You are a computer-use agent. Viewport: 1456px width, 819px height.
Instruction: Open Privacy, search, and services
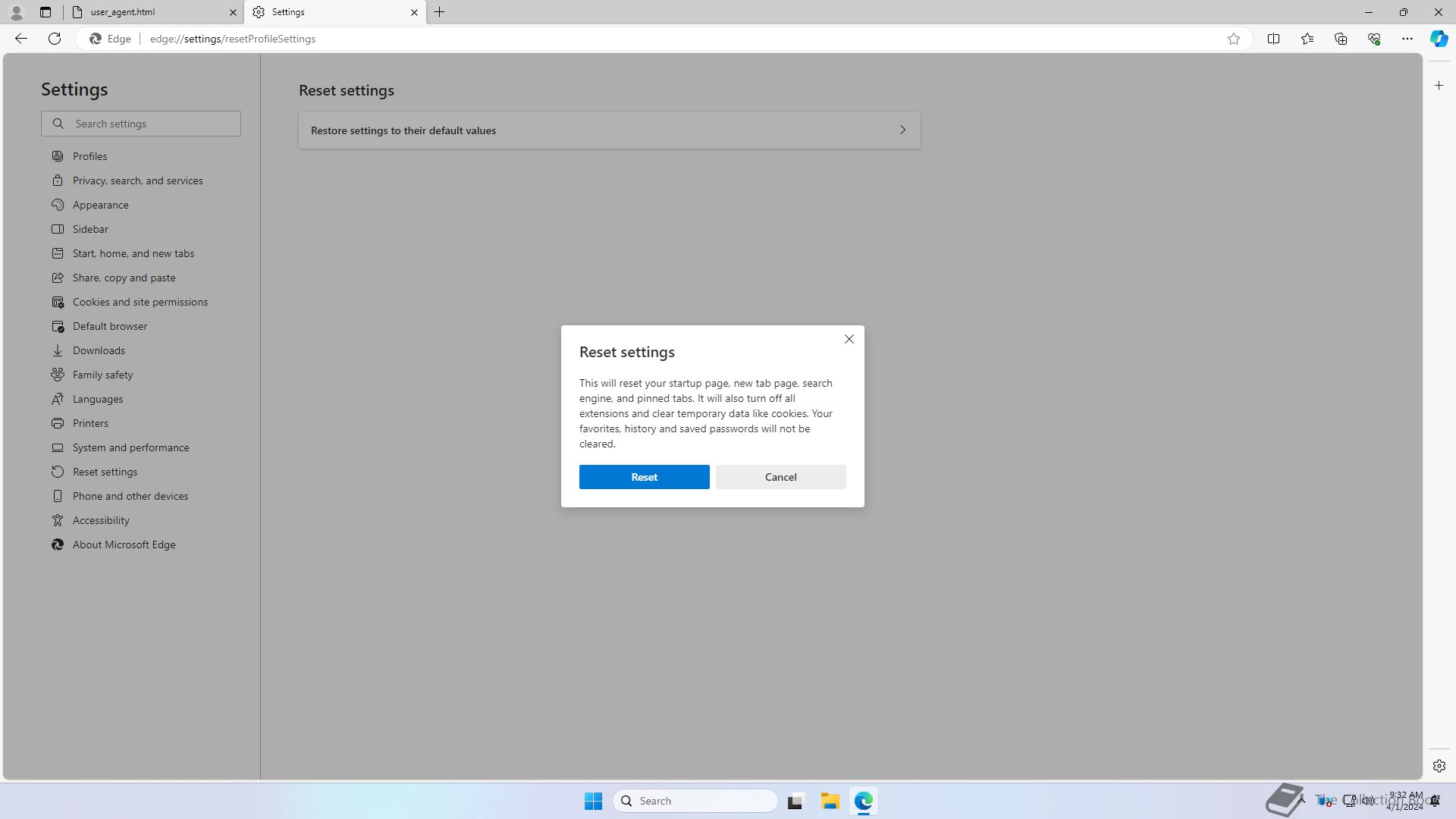pyautogui.click(x=138, y=180)
